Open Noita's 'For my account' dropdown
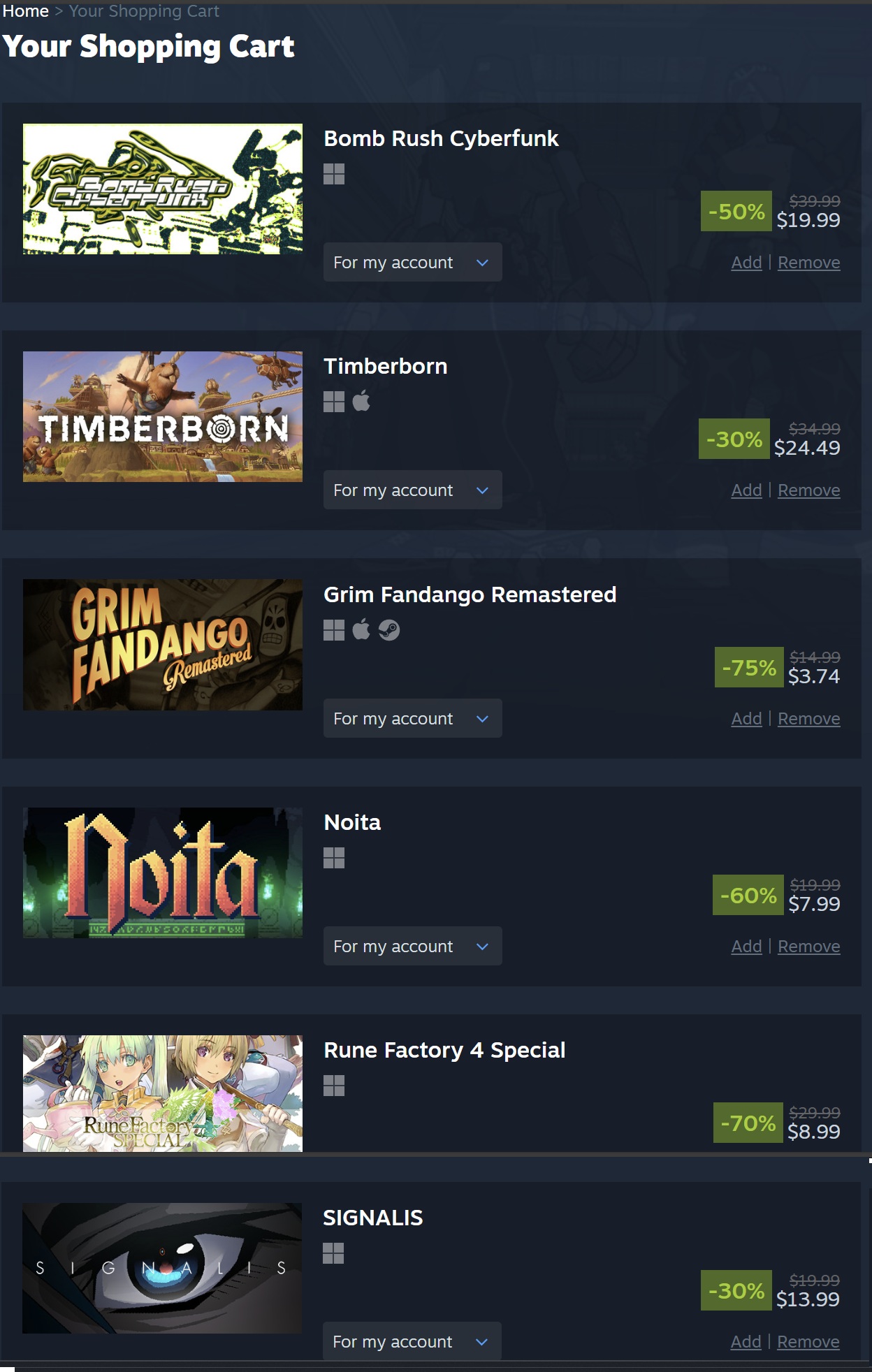 pyautogui.click(x=412, y=946)
